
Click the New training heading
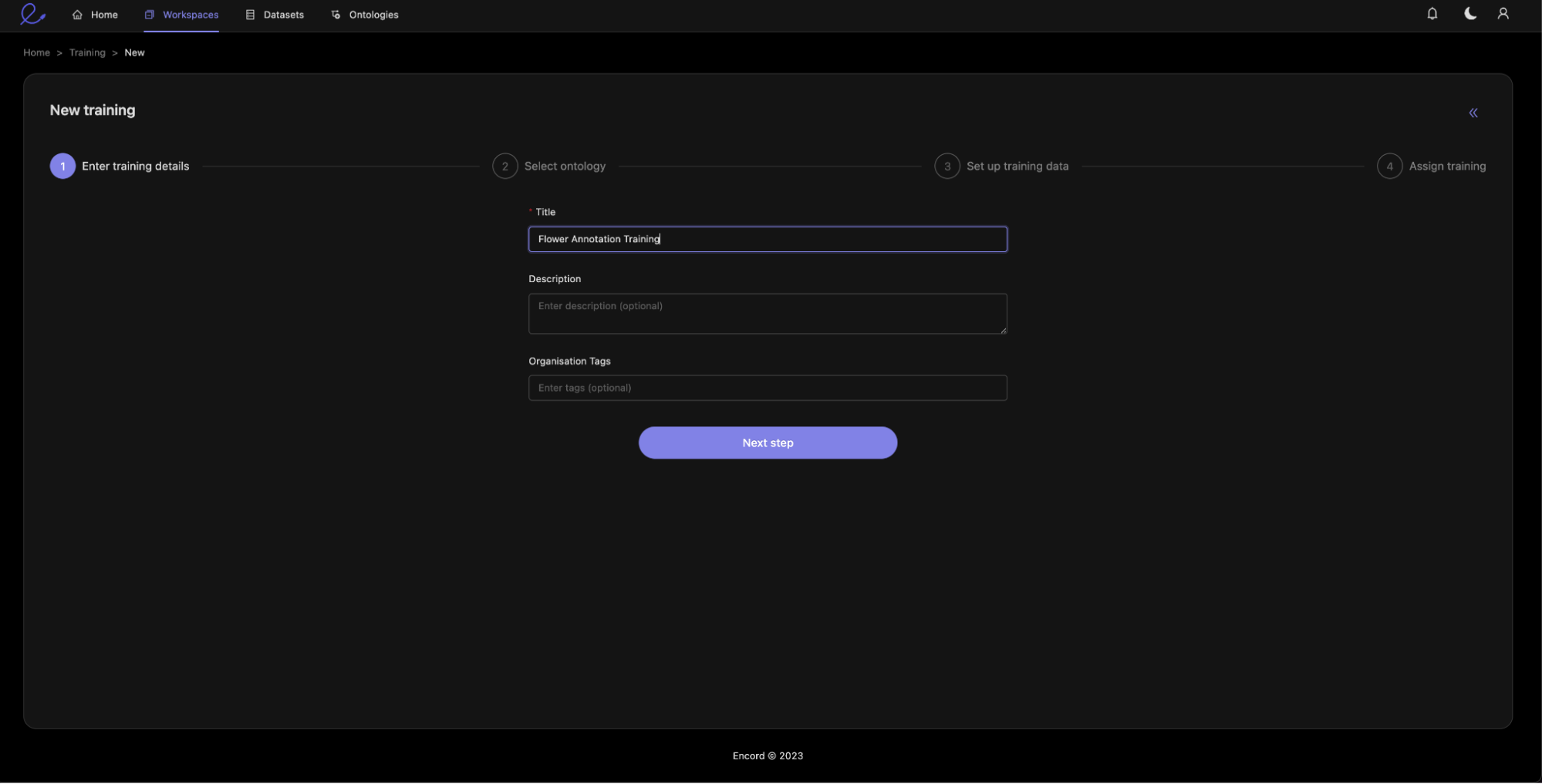pyautogui.click(x=93, y=110)
